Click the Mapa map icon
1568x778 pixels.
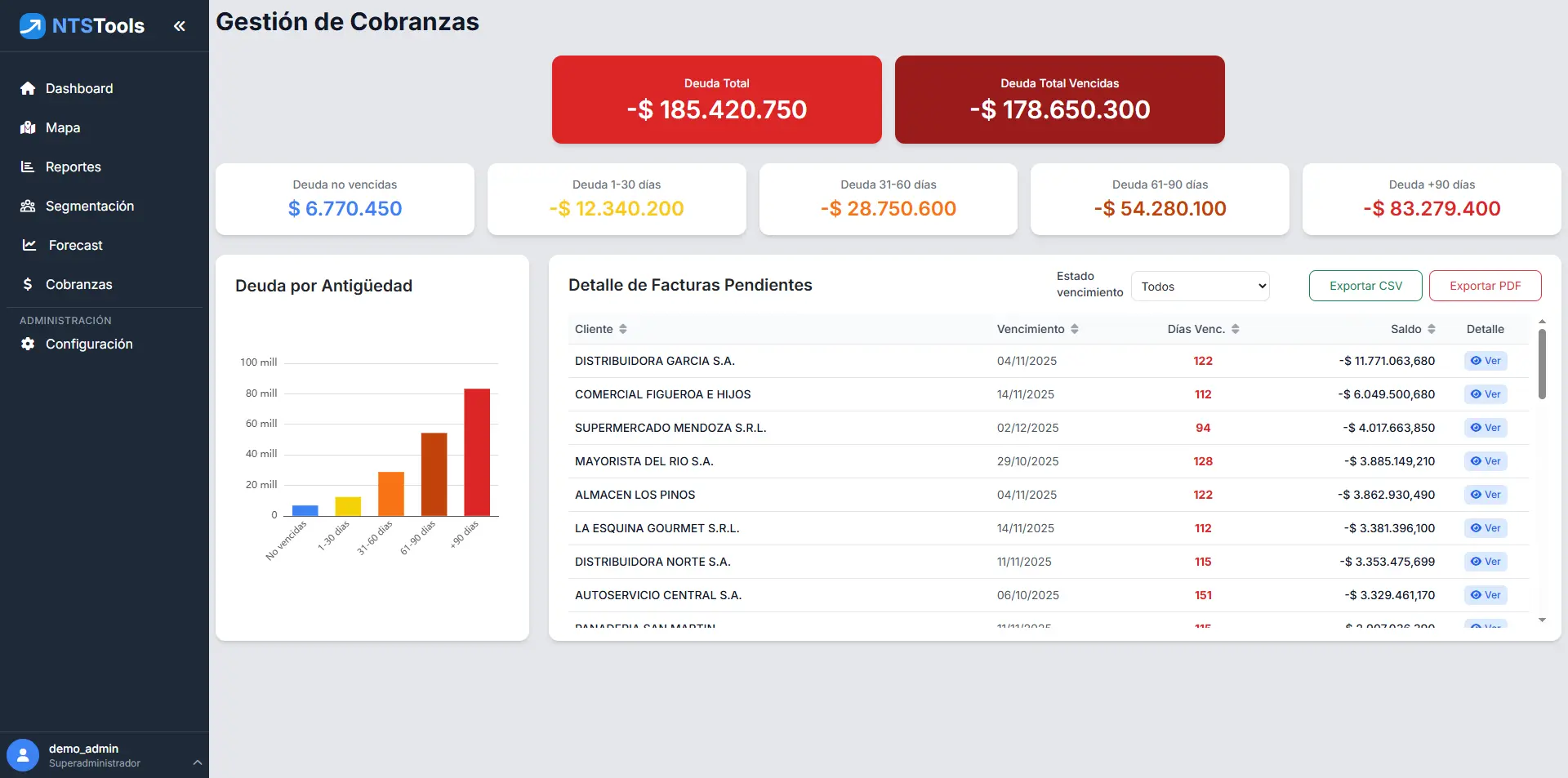[28, 127]
